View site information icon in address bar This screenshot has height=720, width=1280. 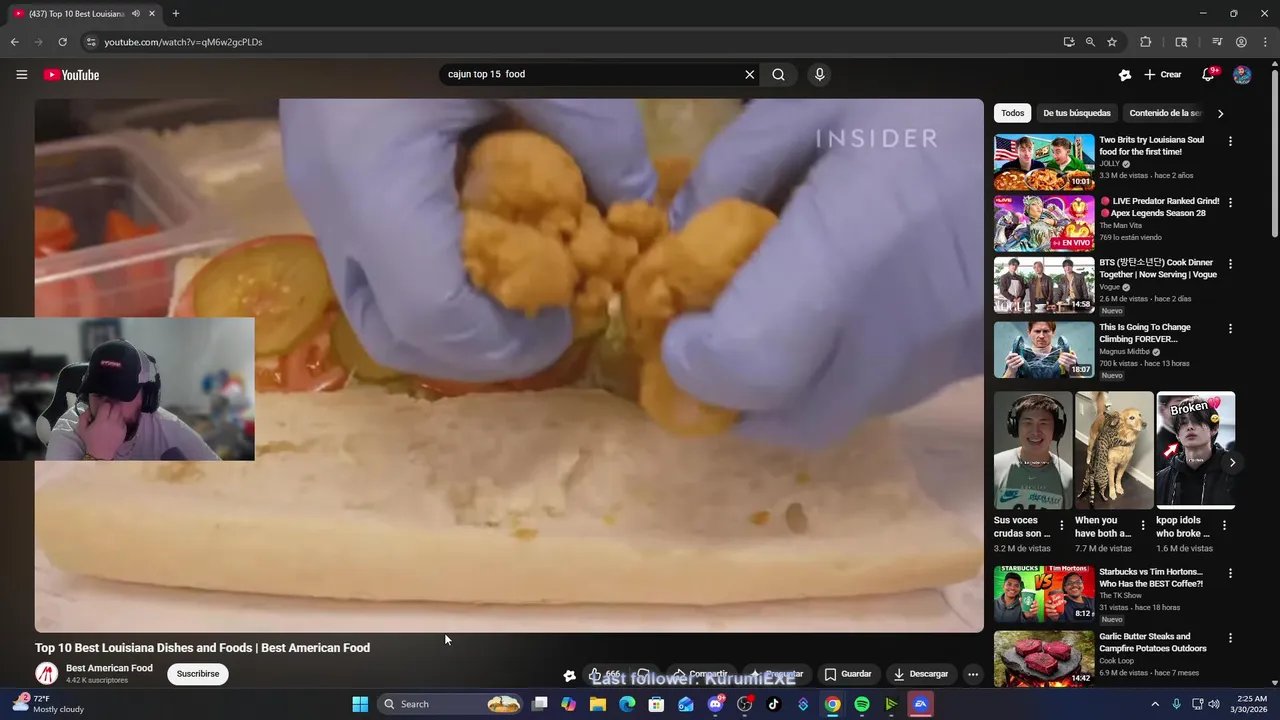tap(91, 42)
